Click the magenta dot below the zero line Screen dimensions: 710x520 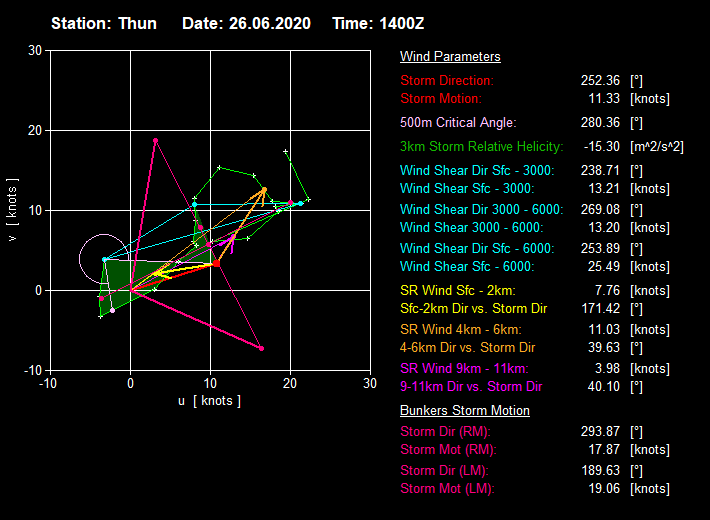(x=101, y=298)
